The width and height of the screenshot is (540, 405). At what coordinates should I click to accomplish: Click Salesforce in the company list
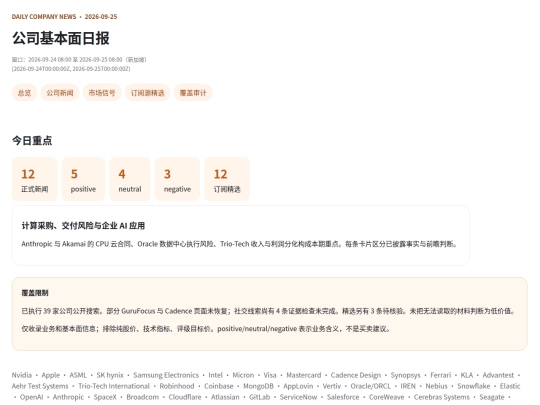(343, 397)
